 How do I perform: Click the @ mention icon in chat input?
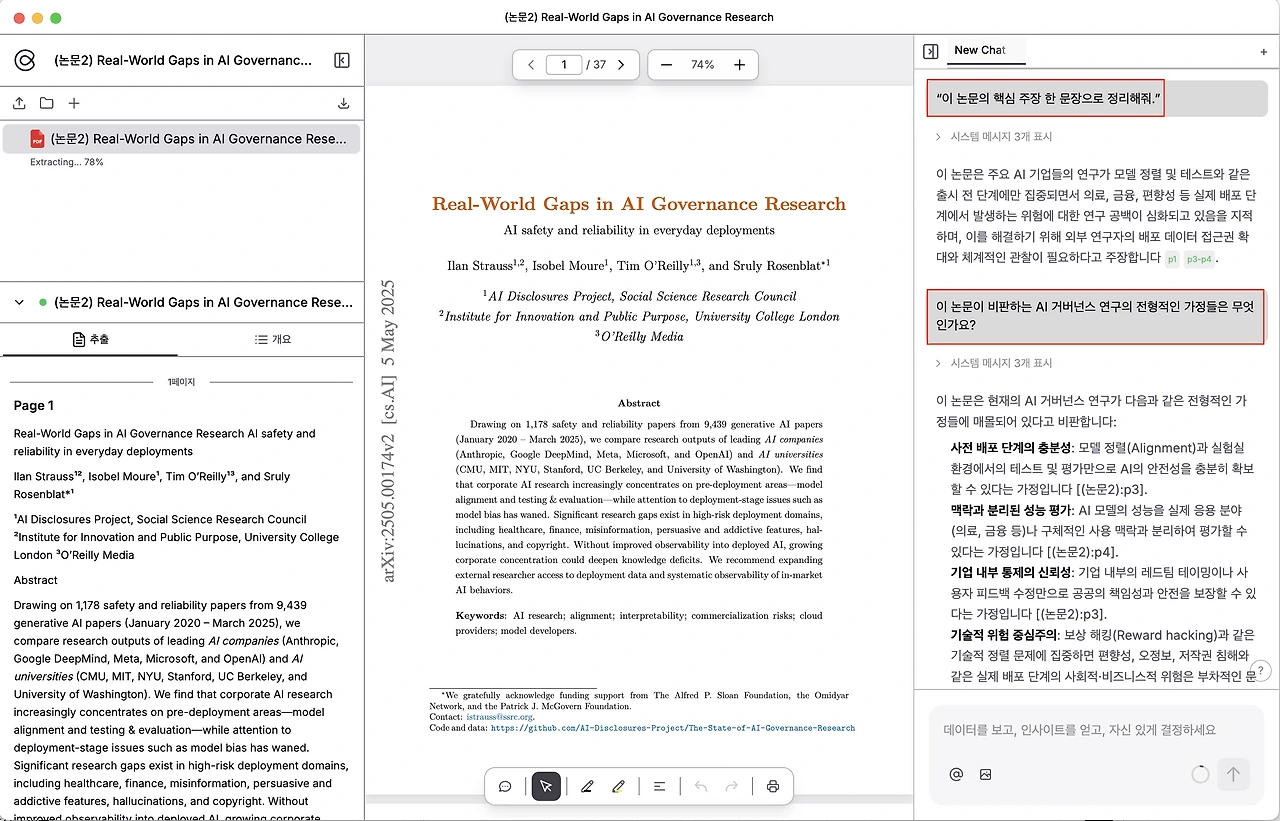point(956,774)
